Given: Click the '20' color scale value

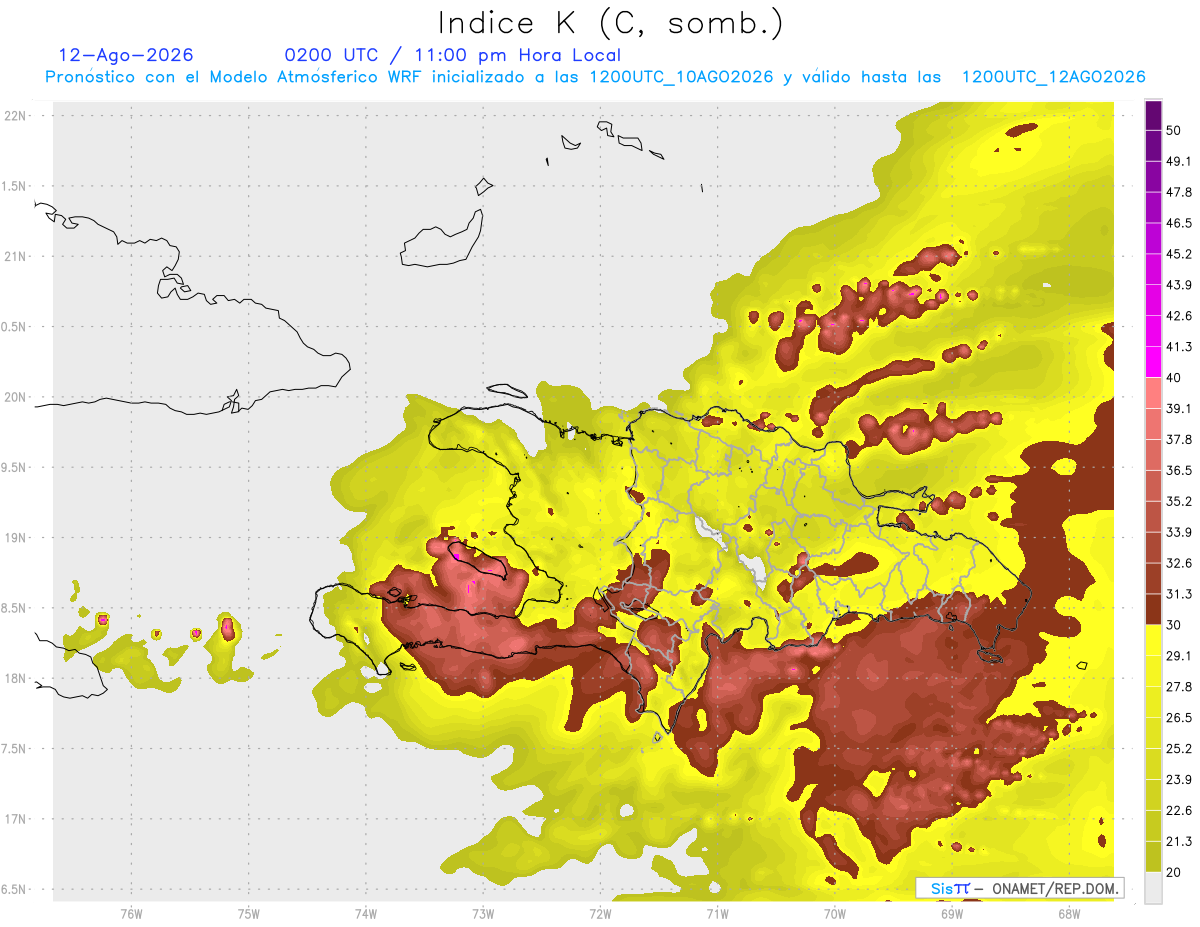Looking at the screenshot, I should tap(1175, 872).
